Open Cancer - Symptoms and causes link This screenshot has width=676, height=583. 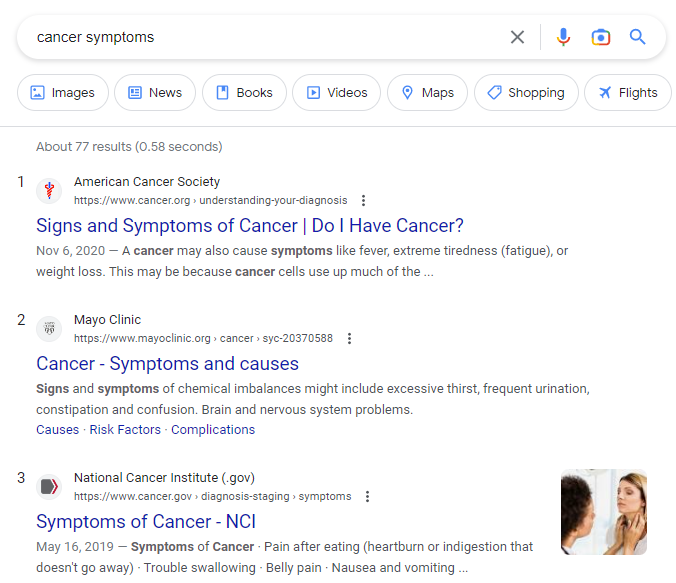[x=167, y=363]
